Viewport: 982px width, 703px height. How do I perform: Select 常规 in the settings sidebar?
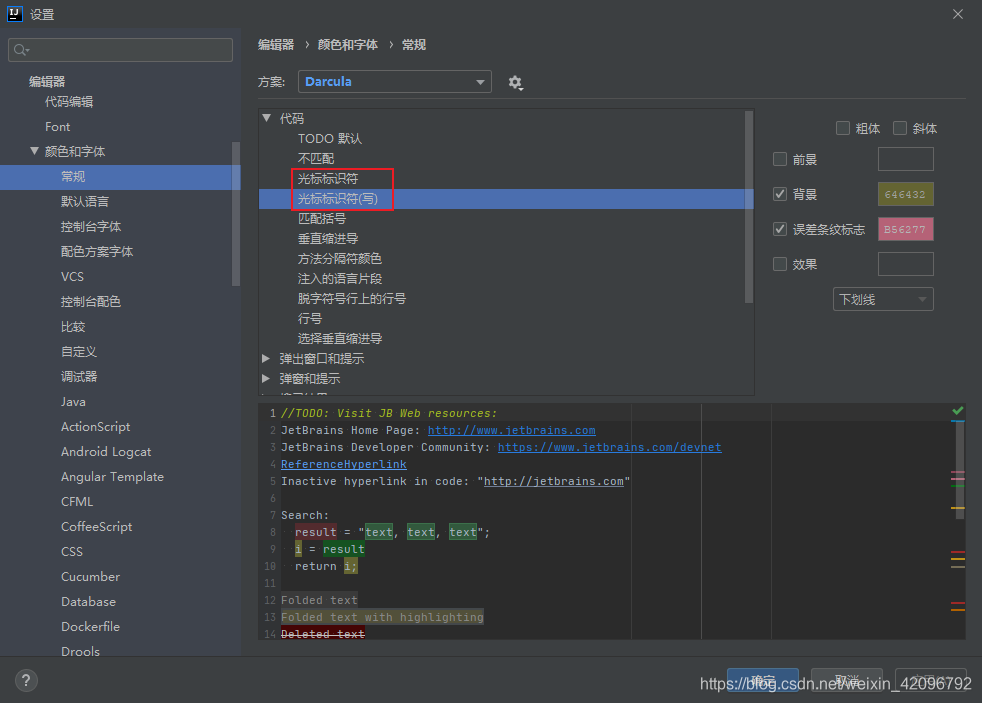(x=120, y=177)
